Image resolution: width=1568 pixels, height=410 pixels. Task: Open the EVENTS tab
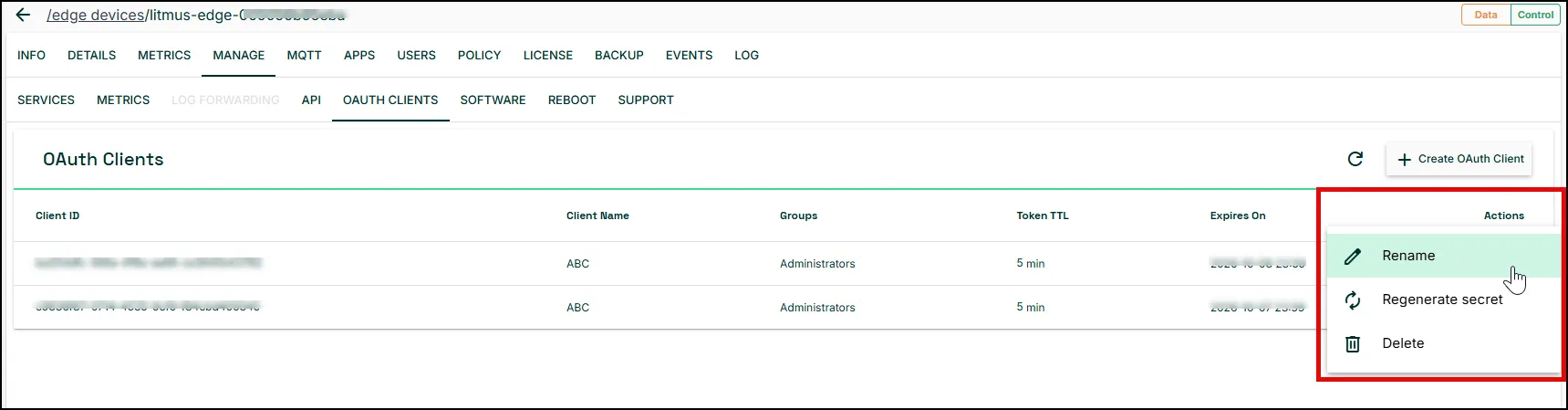pos(690,55)
